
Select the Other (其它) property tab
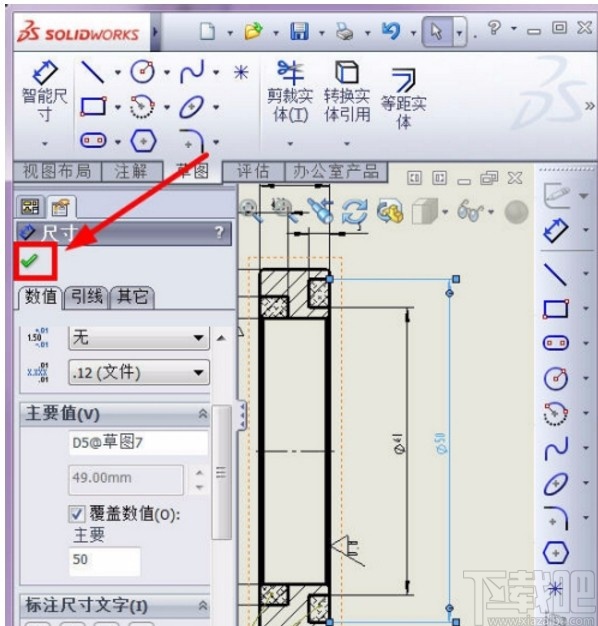point(132,297)
